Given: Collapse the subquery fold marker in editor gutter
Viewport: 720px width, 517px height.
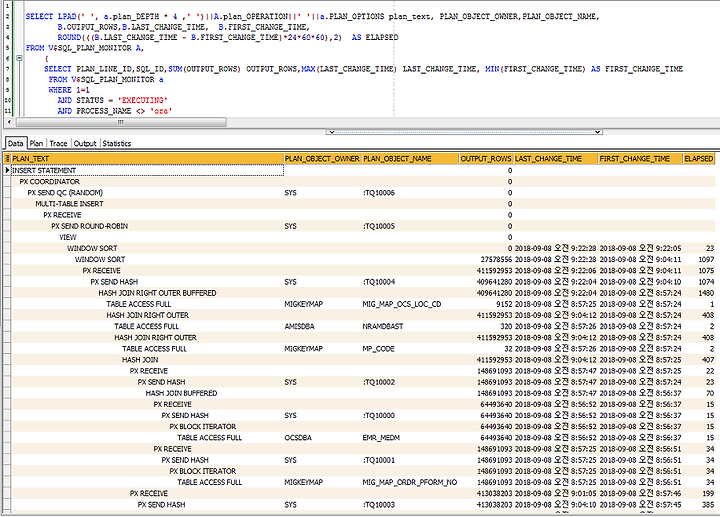Looking at the screenshot, I should (19, 58).
